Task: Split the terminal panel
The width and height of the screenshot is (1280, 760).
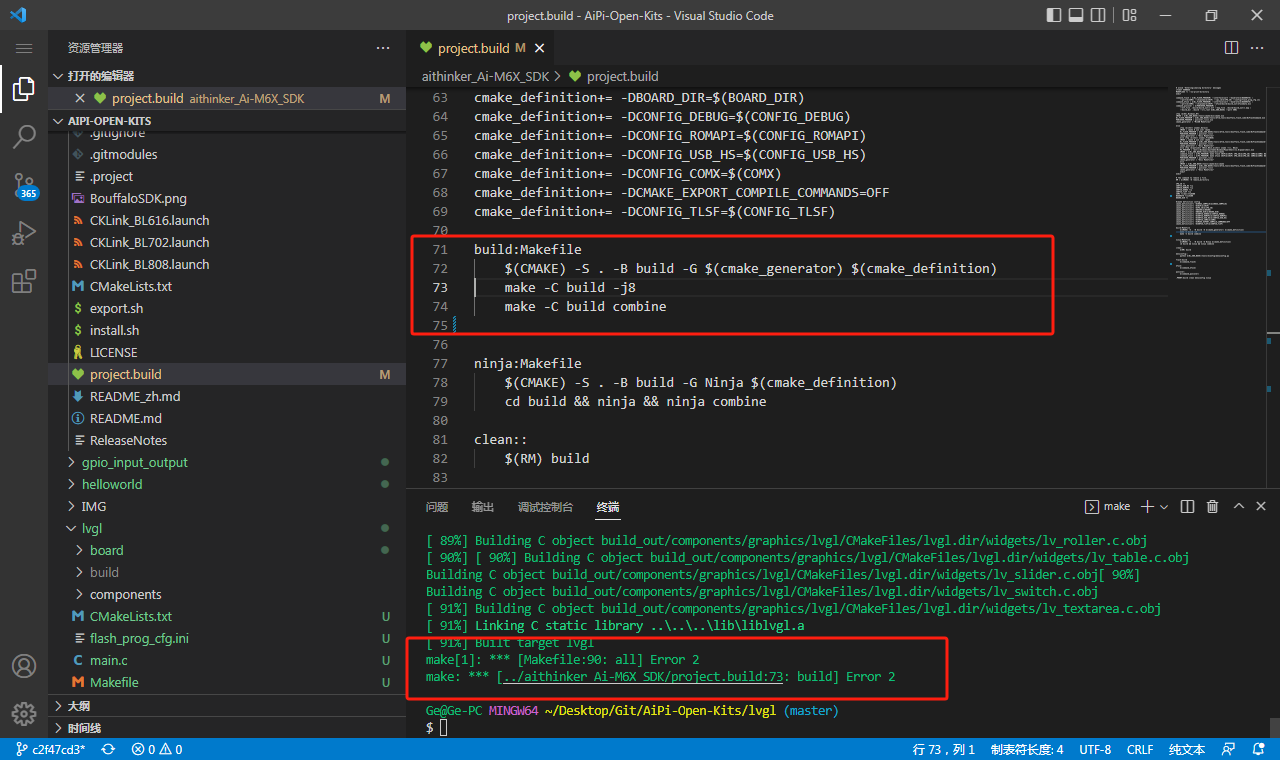Action: pyautogui.click(x=1188, y=507)
